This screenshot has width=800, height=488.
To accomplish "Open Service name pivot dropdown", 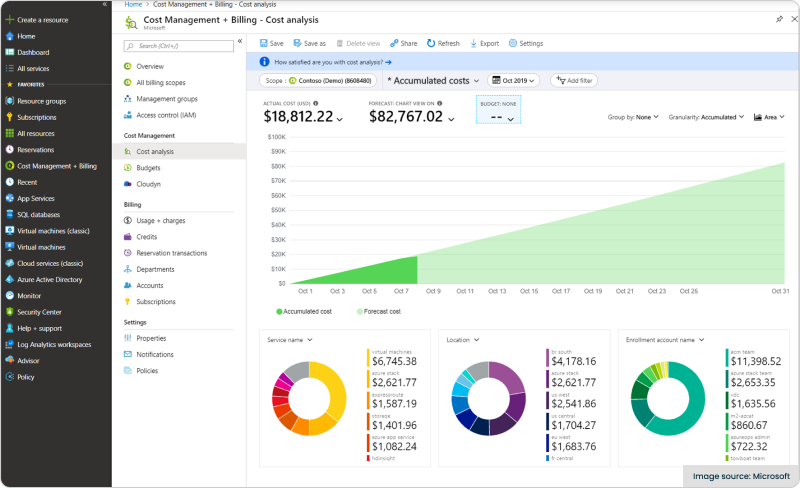I will coord(290,340).
